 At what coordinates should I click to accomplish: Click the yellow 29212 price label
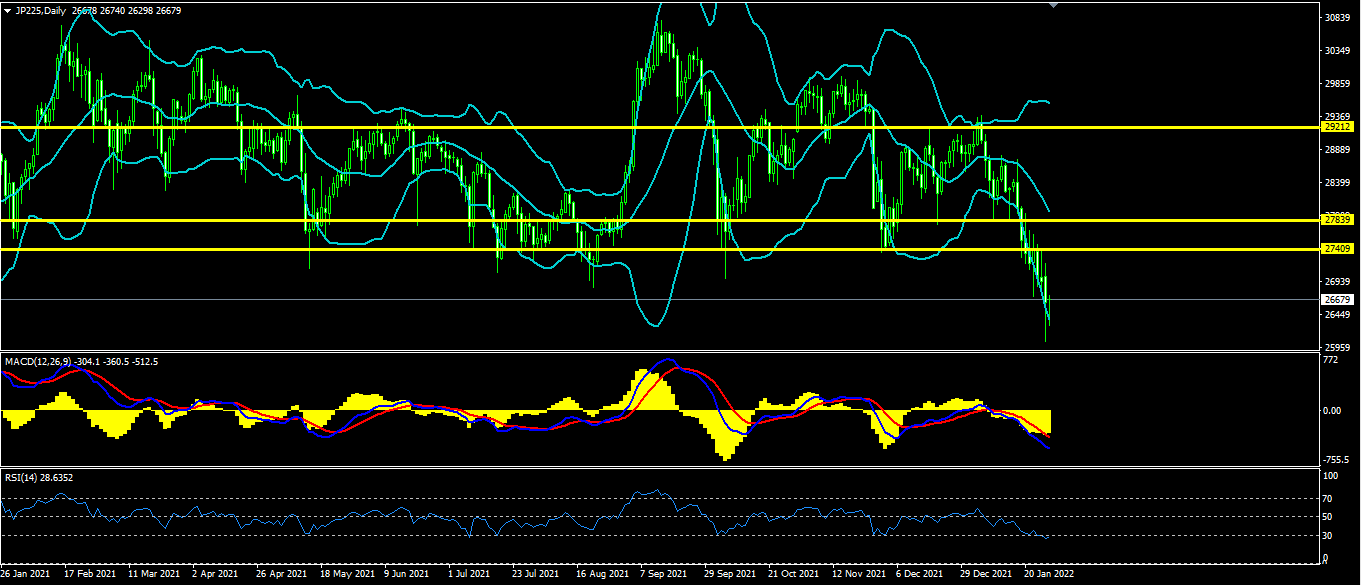click(1337, 127)
